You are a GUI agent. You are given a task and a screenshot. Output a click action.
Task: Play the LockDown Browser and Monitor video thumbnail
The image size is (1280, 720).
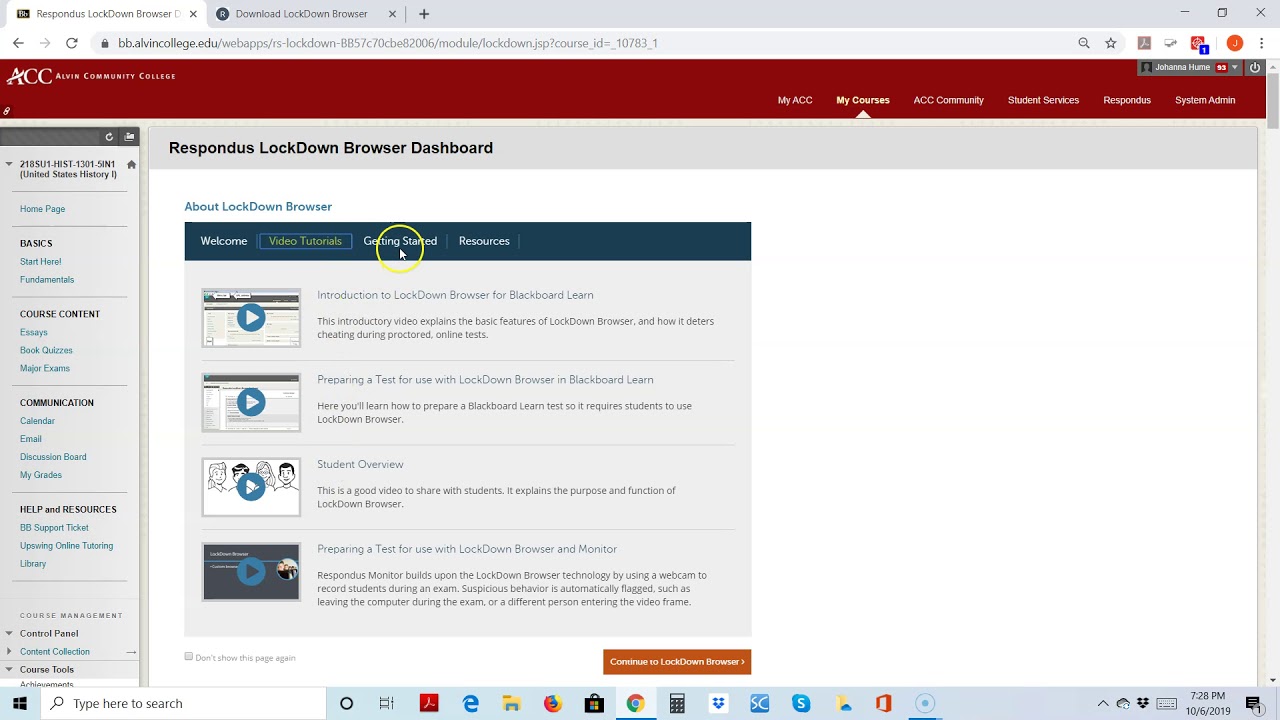pyautogui.click(x=251, y=572)
